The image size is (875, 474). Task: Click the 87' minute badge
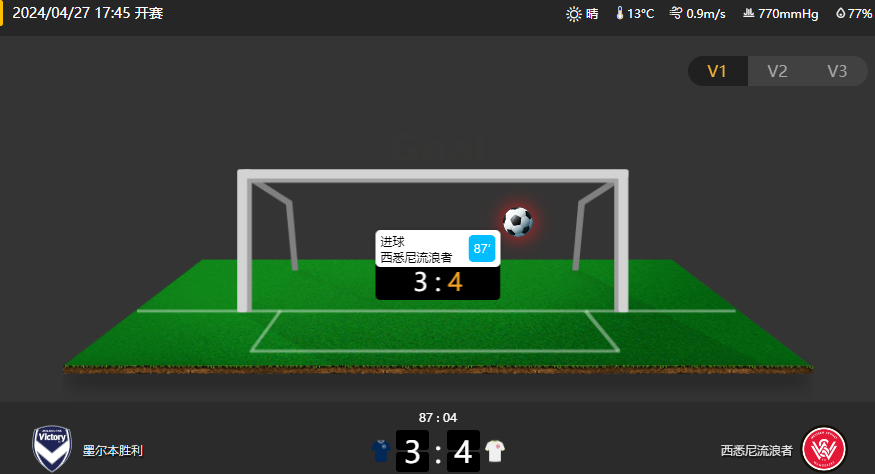click(482, 248)
